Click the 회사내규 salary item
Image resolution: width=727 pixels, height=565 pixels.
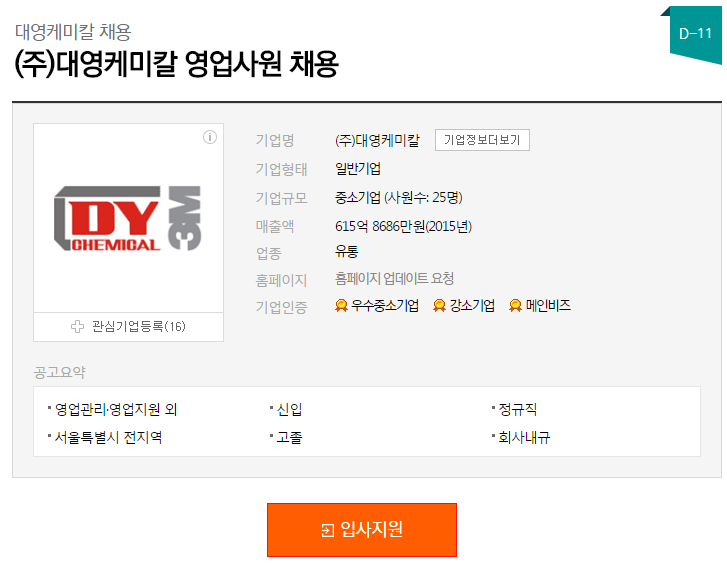[524, 437]
